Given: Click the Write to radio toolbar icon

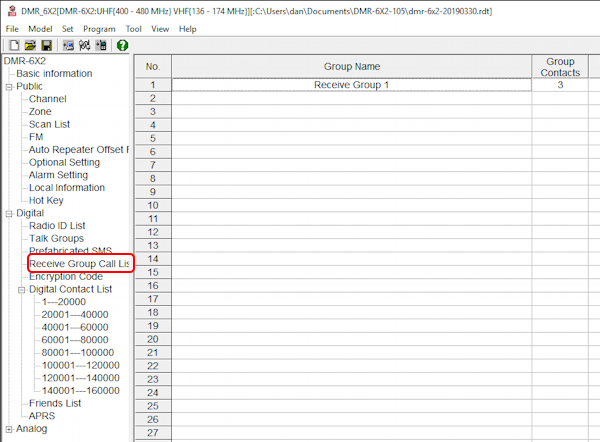Looking at the screenshot, I should click(101, 45).
